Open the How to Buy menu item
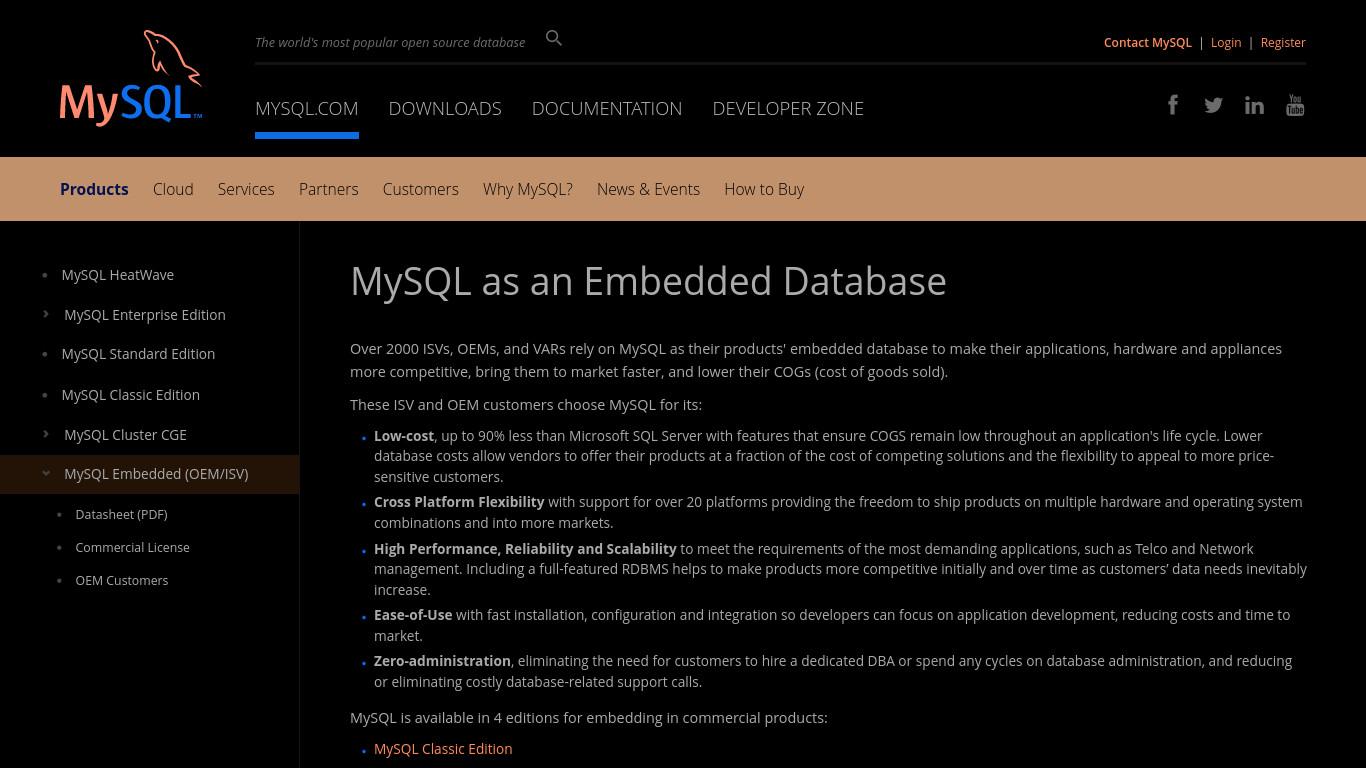1366x768 pixels. click(x=764, y=189)
